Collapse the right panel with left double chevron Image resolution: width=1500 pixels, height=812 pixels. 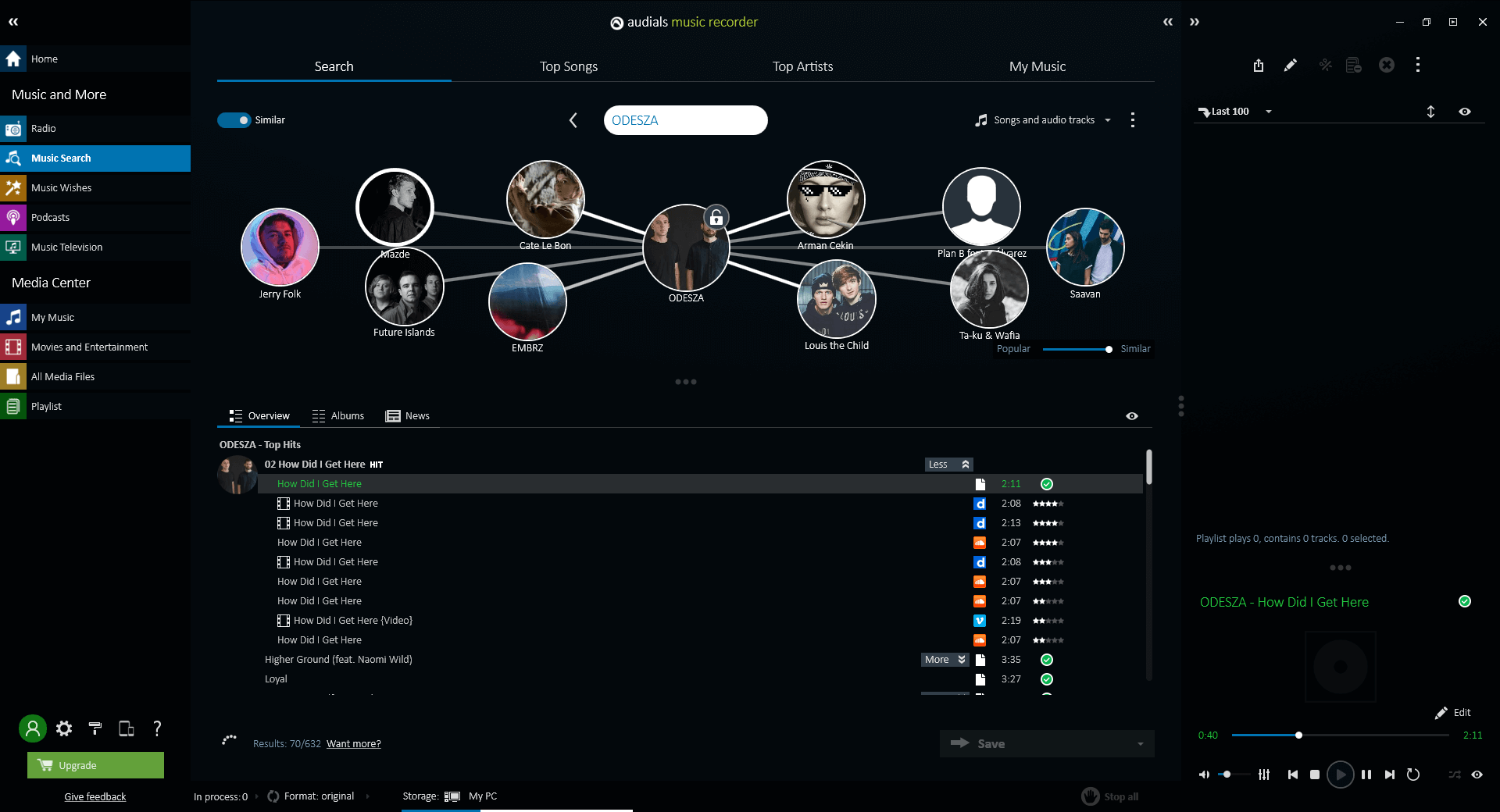[x=1168, y=22]
